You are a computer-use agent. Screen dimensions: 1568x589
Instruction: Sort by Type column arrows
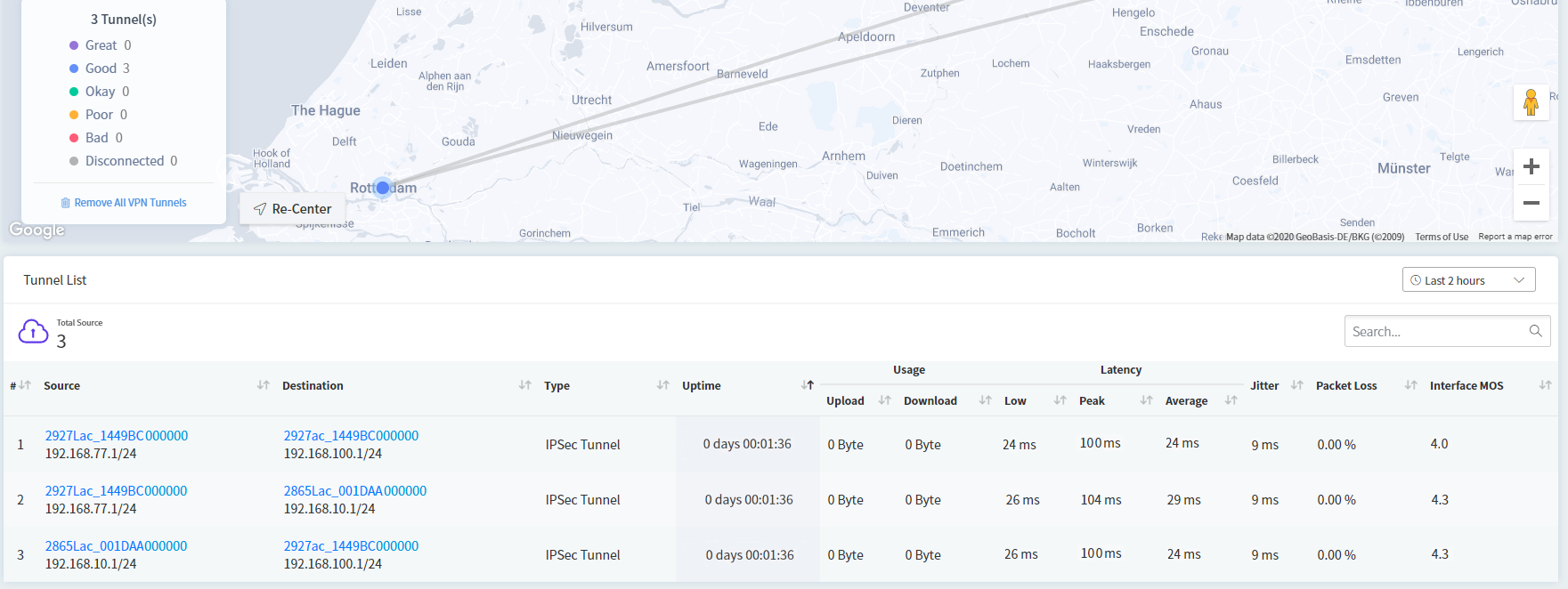(x=663, y=385)
